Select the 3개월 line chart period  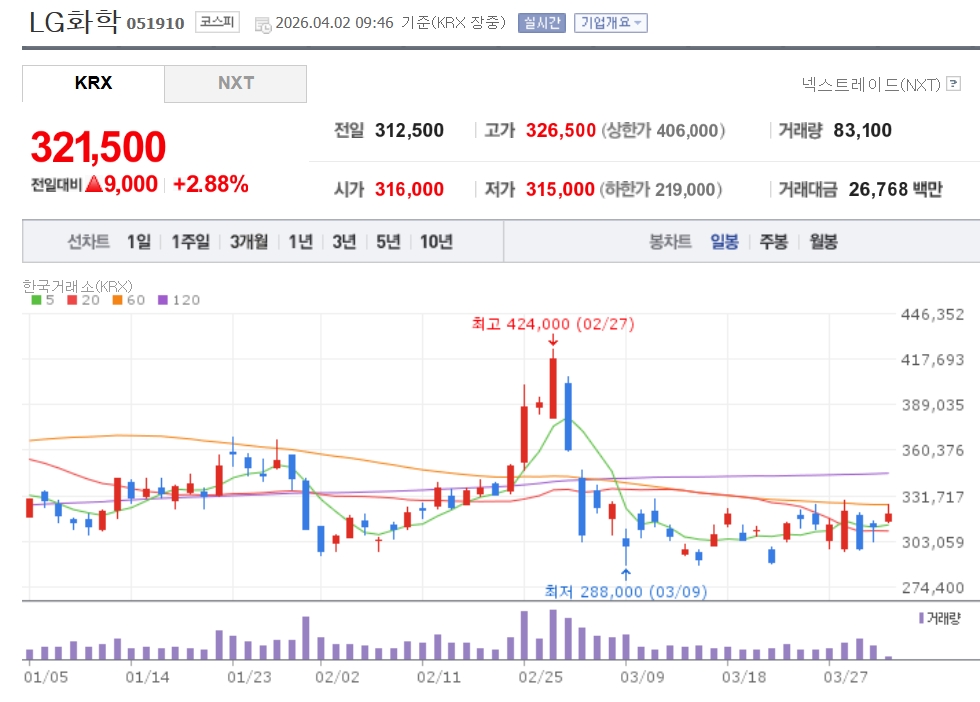tap(249, 241)
